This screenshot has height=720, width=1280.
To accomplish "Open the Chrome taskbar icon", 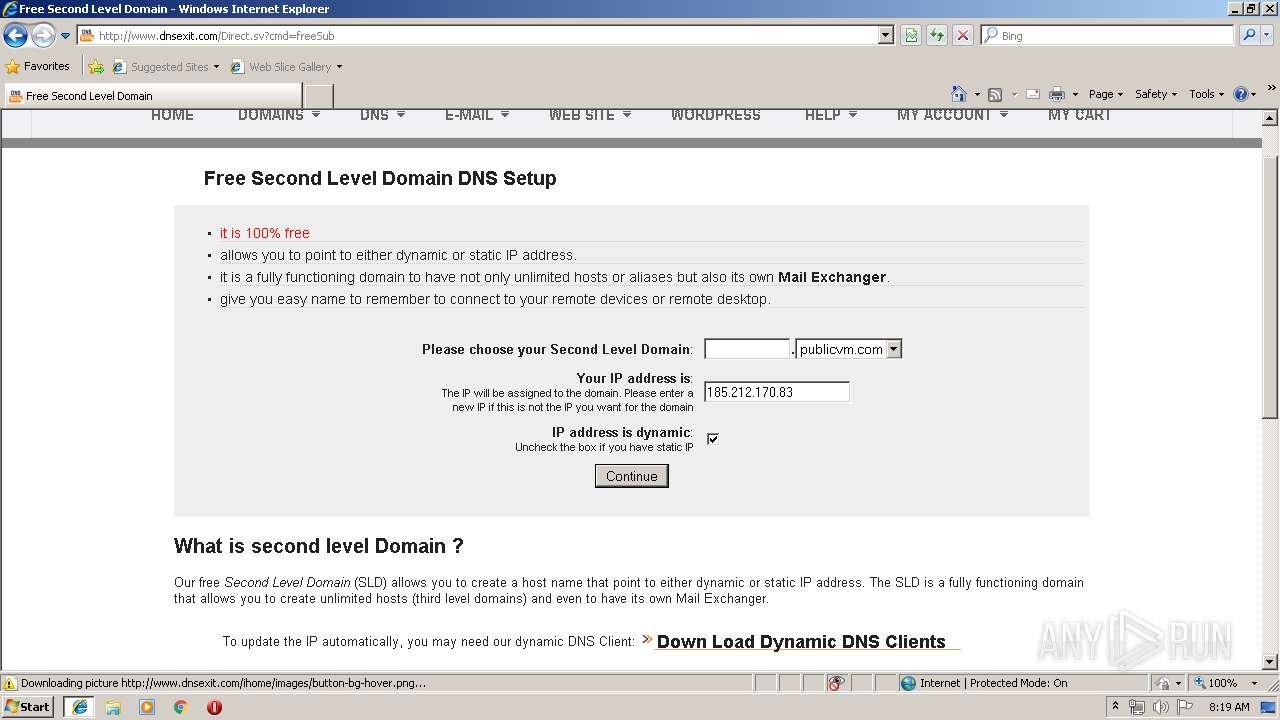I will click(x=181, y=707).
